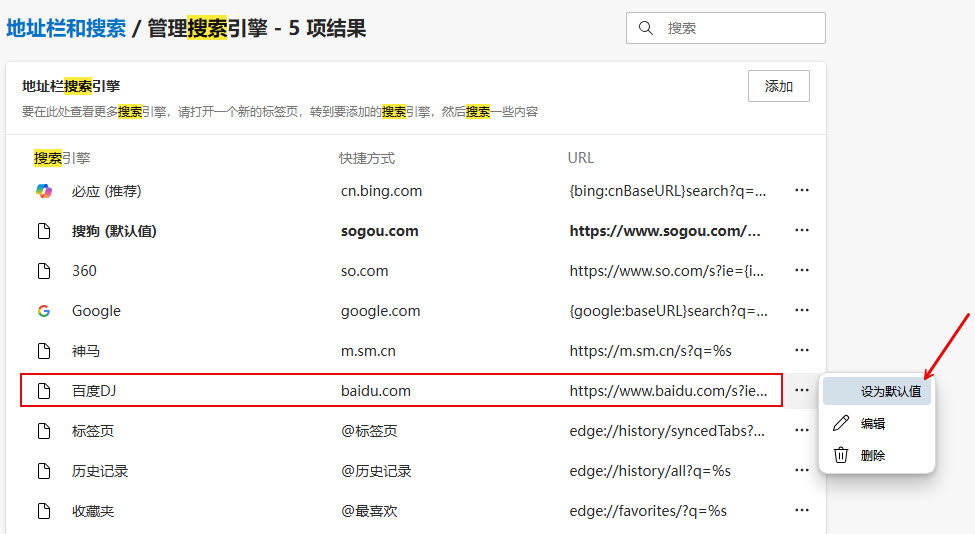
Task: Click the 必应 (推荐) engine name
Action: 106,191
